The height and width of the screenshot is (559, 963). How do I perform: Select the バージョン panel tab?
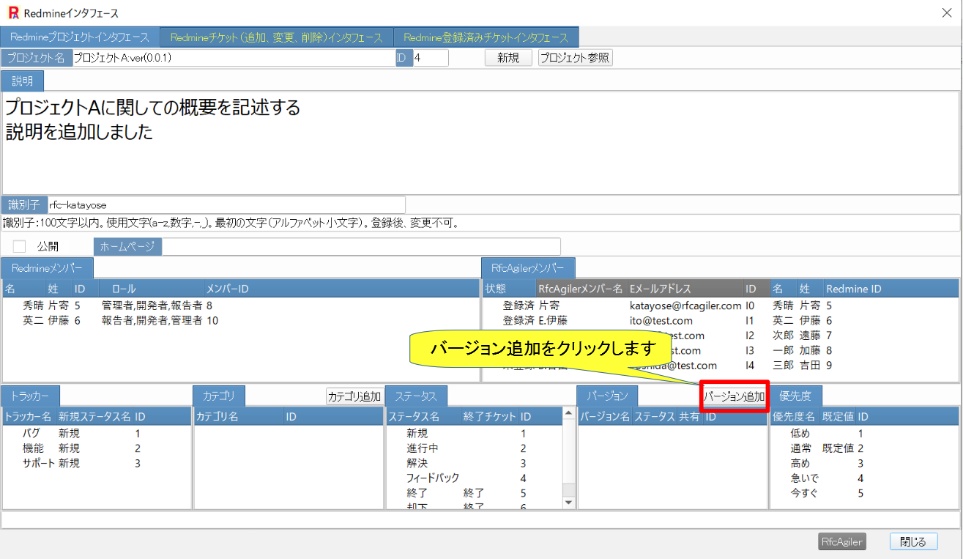(x=607, y=396)
